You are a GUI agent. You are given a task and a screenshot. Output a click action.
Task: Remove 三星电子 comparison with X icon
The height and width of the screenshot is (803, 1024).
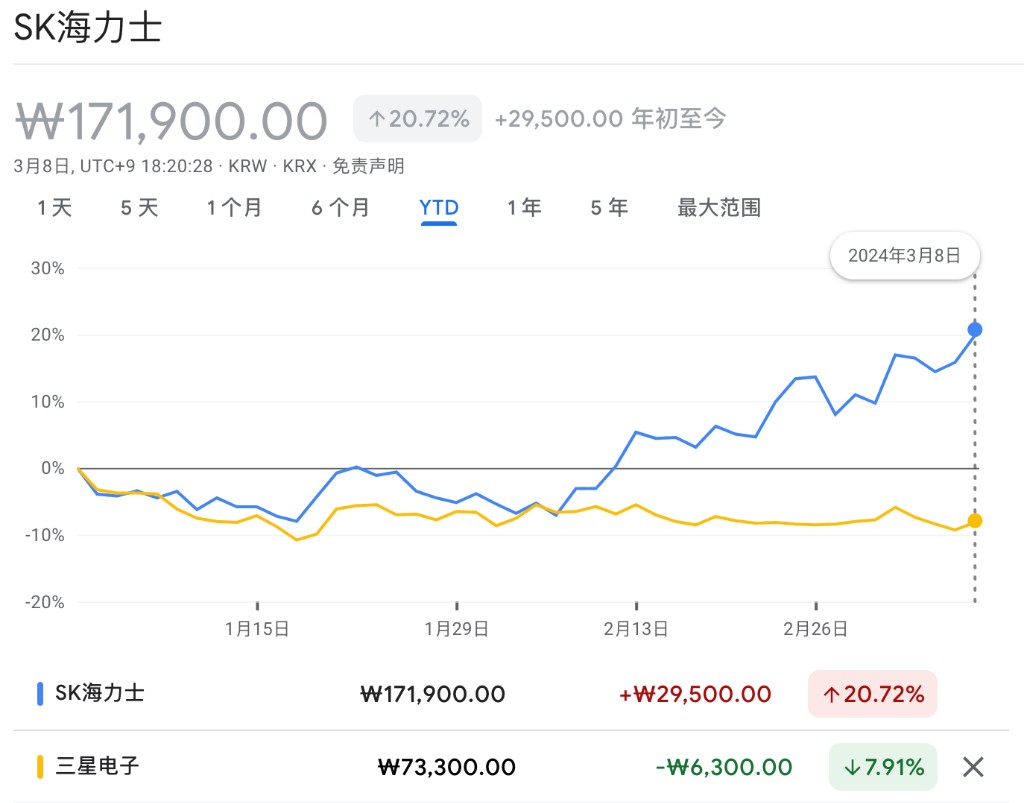point(973,767)
